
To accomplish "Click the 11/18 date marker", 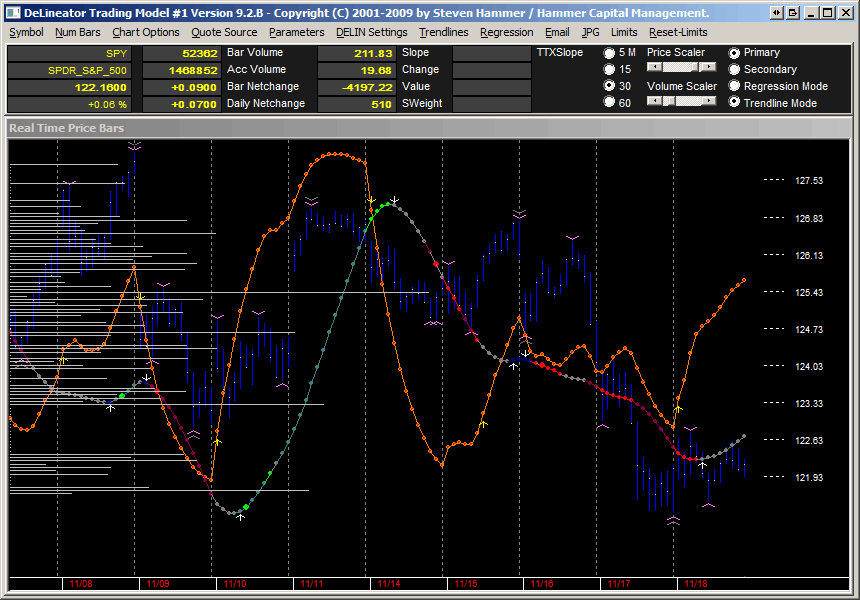I will click(696, 584).
